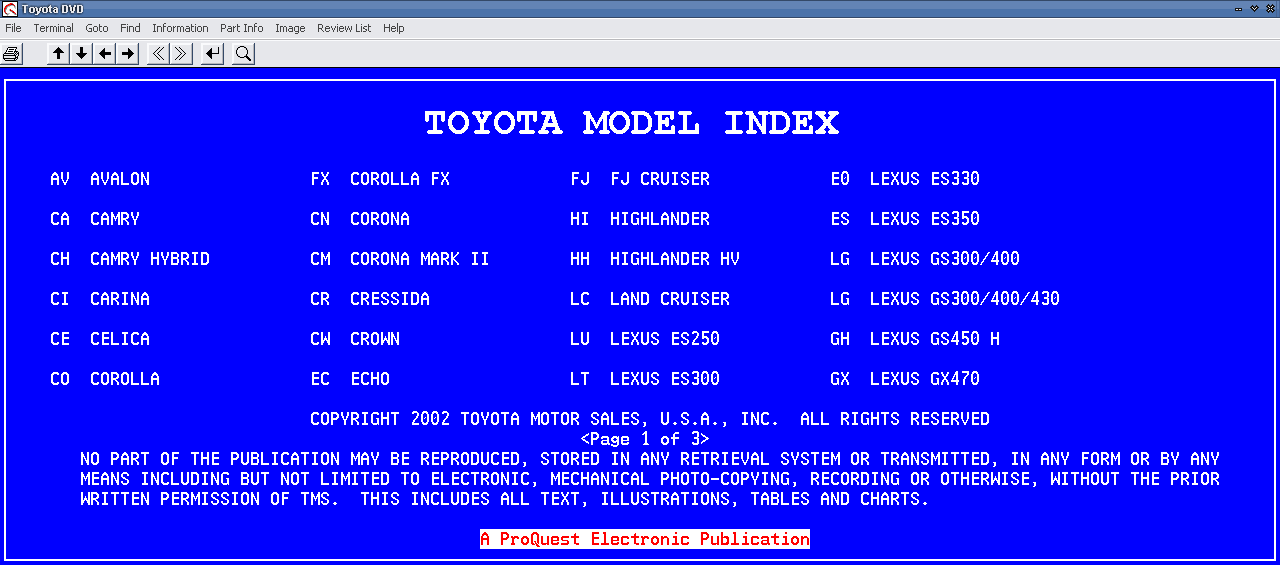Select the HIGHLANDER entry with code HI
1280x565 pixels.
click(x=640, y=219)
